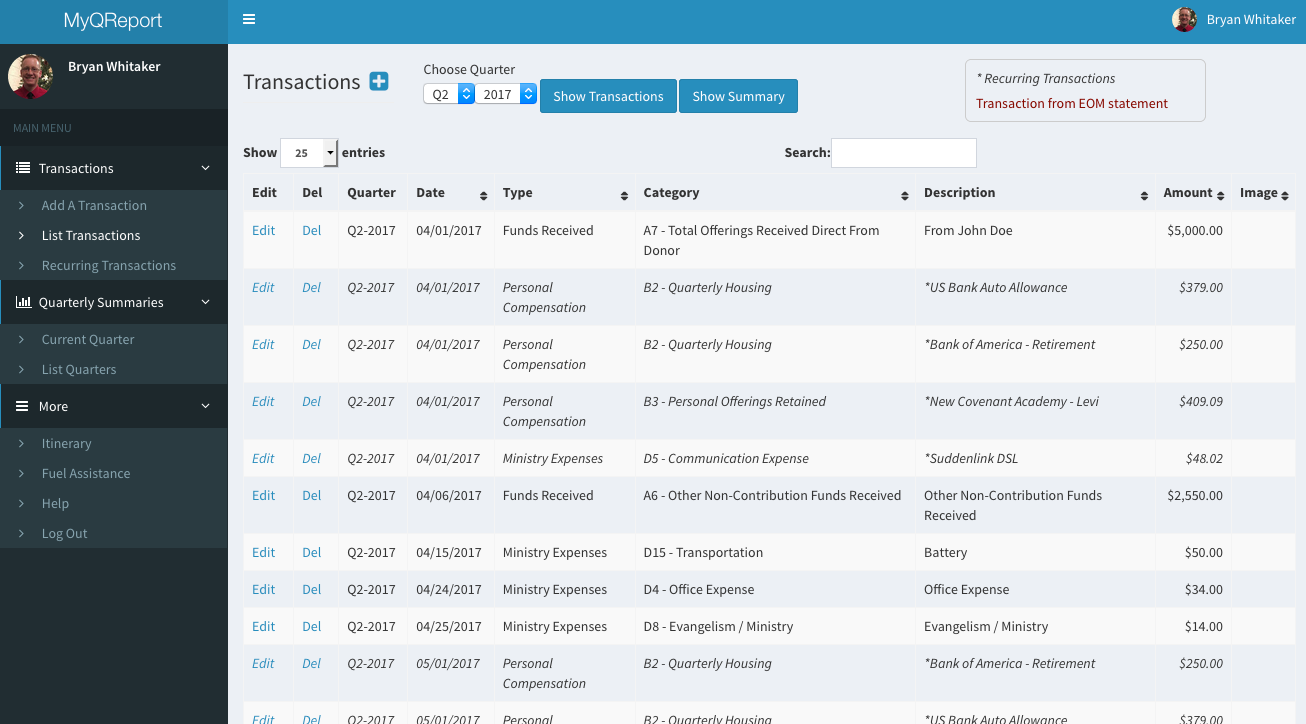1306x724 pixels.
Task: Edit the 05/01 Bank of America Retirement row
Action: pyautogui.click(x=263, y=663)
